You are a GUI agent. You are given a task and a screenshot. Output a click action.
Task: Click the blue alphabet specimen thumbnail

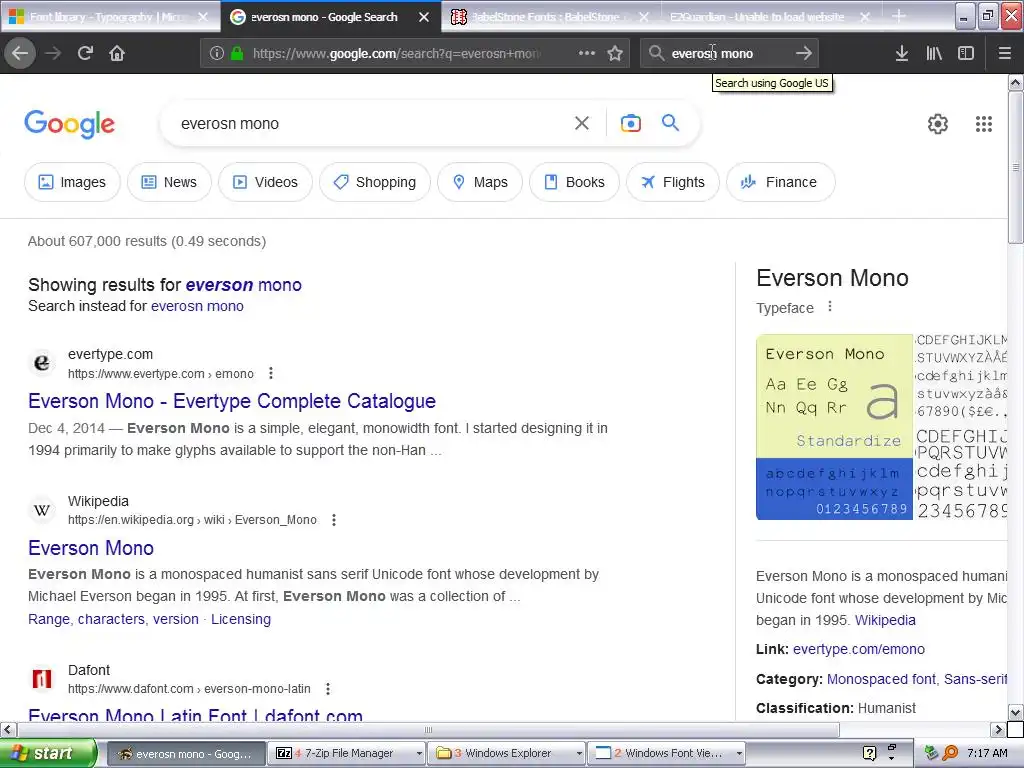coord(834,489)
